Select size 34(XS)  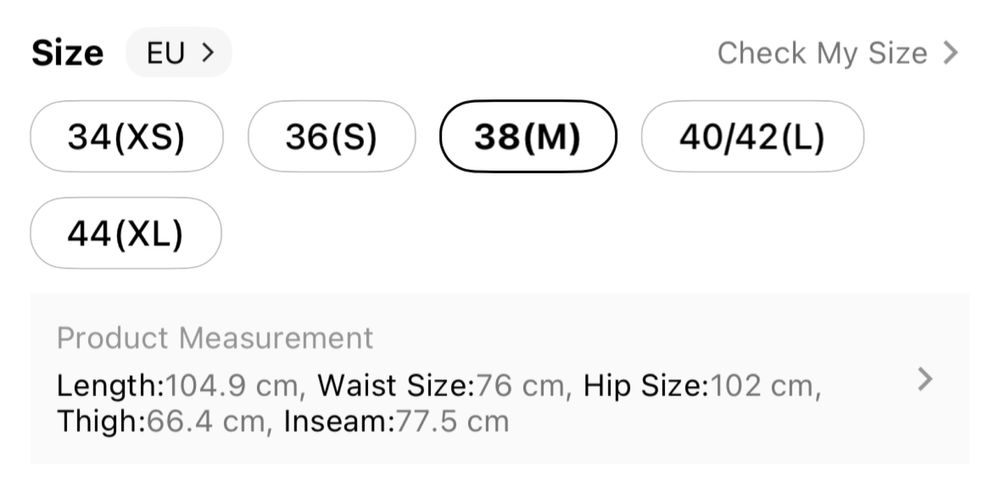pyautogui.click(x=127, y=137)
